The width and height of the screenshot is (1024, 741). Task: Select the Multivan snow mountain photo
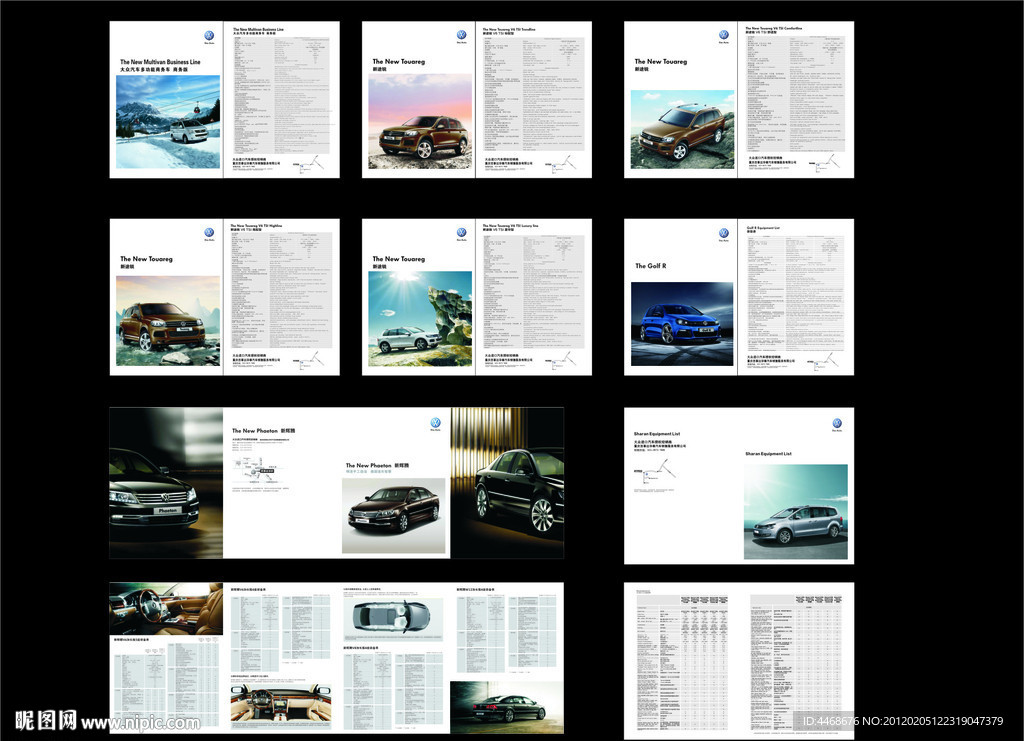[x=168, y=122]
